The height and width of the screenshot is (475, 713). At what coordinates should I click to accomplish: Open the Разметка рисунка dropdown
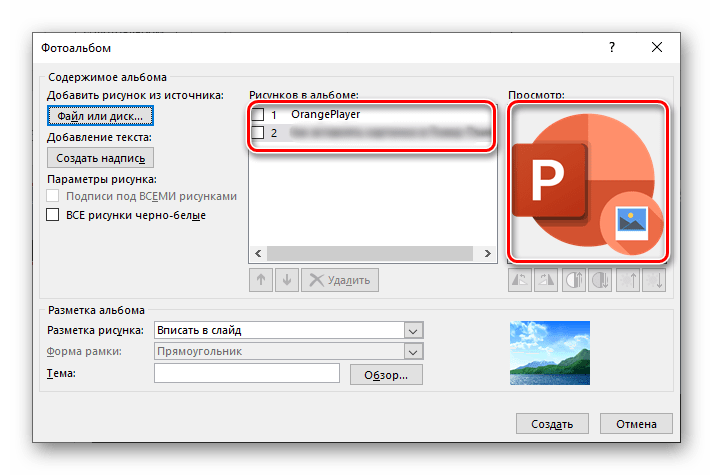(413, 330)
